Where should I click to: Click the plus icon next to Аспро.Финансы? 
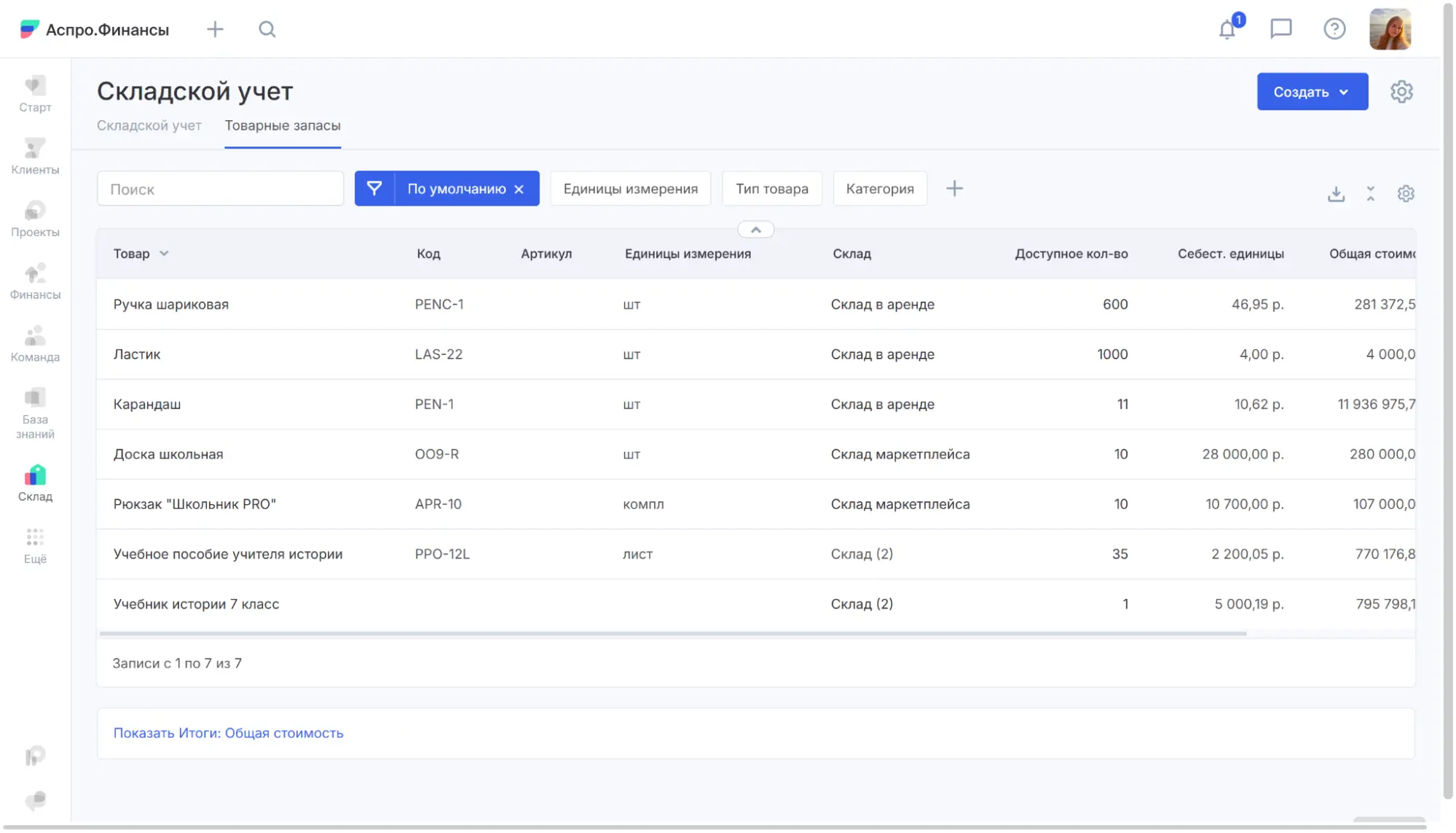tap(215, 29)
